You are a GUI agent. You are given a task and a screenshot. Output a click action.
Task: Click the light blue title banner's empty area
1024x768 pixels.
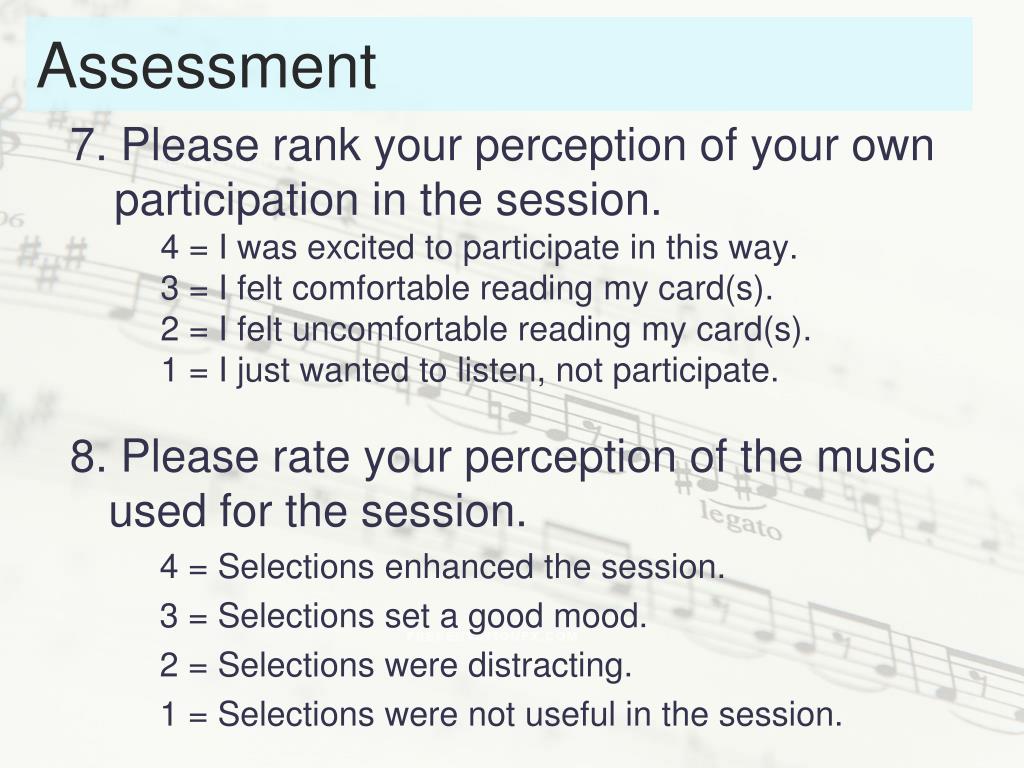click(680, 64)
